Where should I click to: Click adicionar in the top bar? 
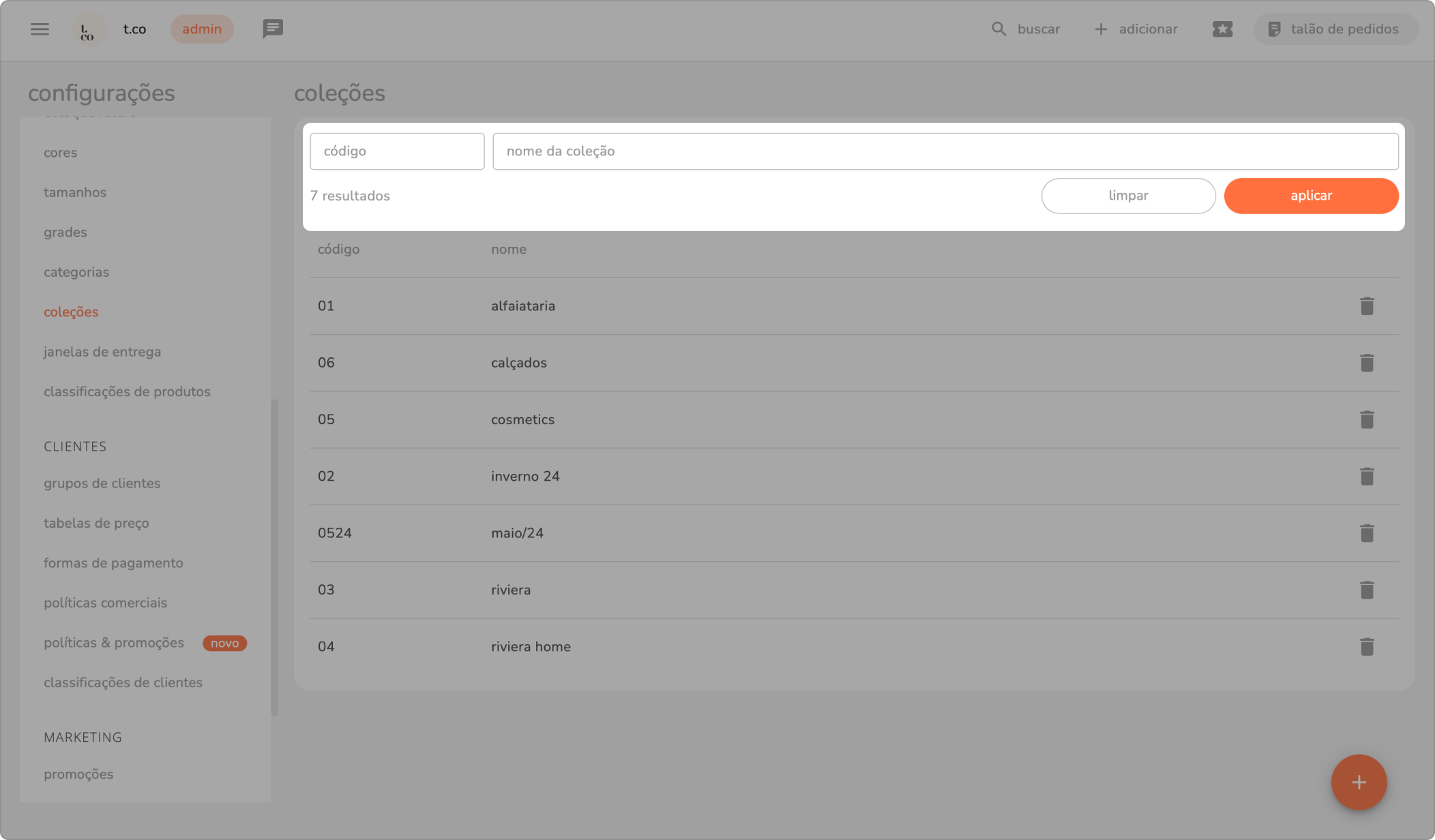1136,29
